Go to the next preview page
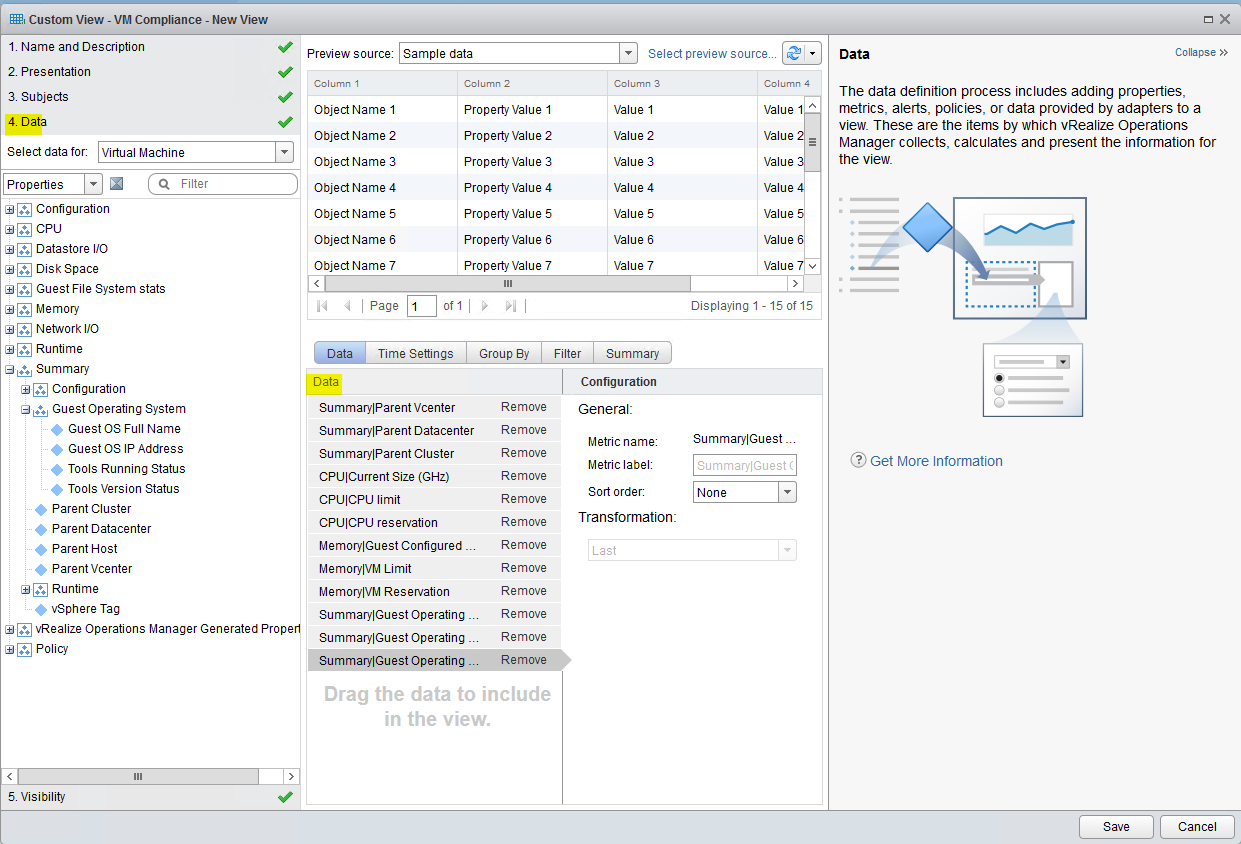1241x844 pixels. 485,306
